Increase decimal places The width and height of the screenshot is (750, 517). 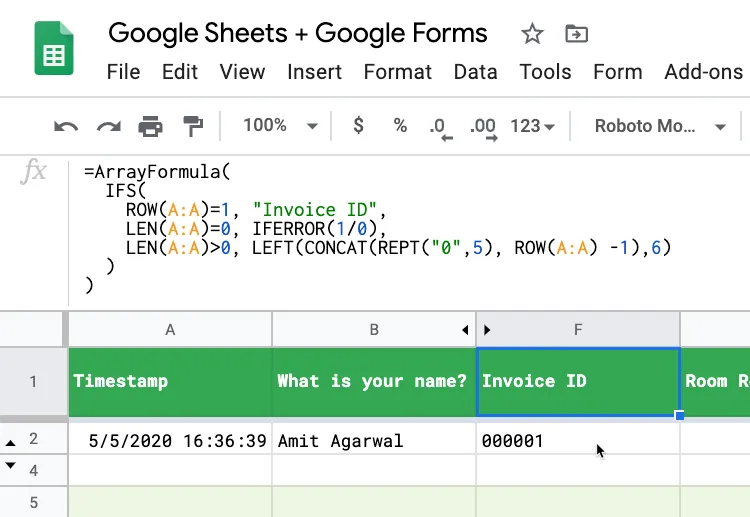click(x=483, y=129)
